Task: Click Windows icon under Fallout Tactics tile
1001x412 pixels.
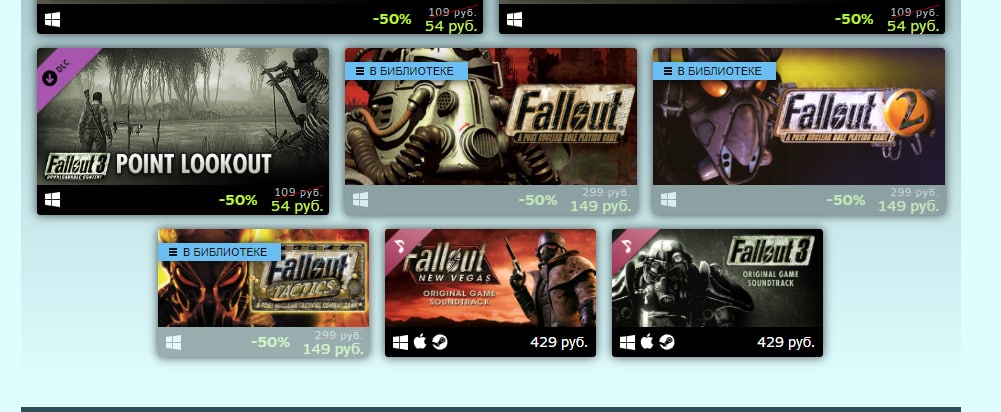Action: [174, 342]
